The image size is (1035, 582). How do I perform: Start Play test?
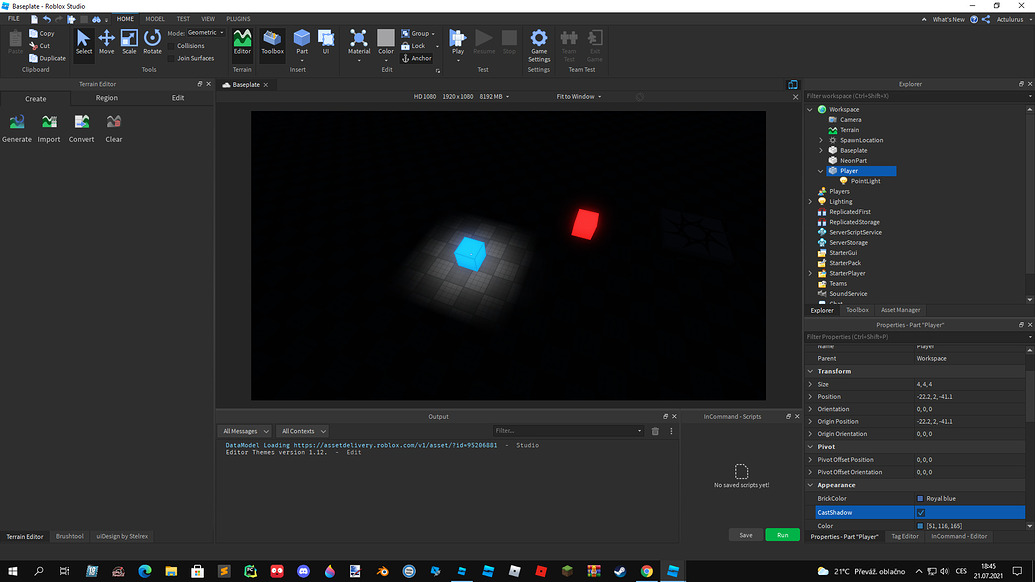[457, 42]
